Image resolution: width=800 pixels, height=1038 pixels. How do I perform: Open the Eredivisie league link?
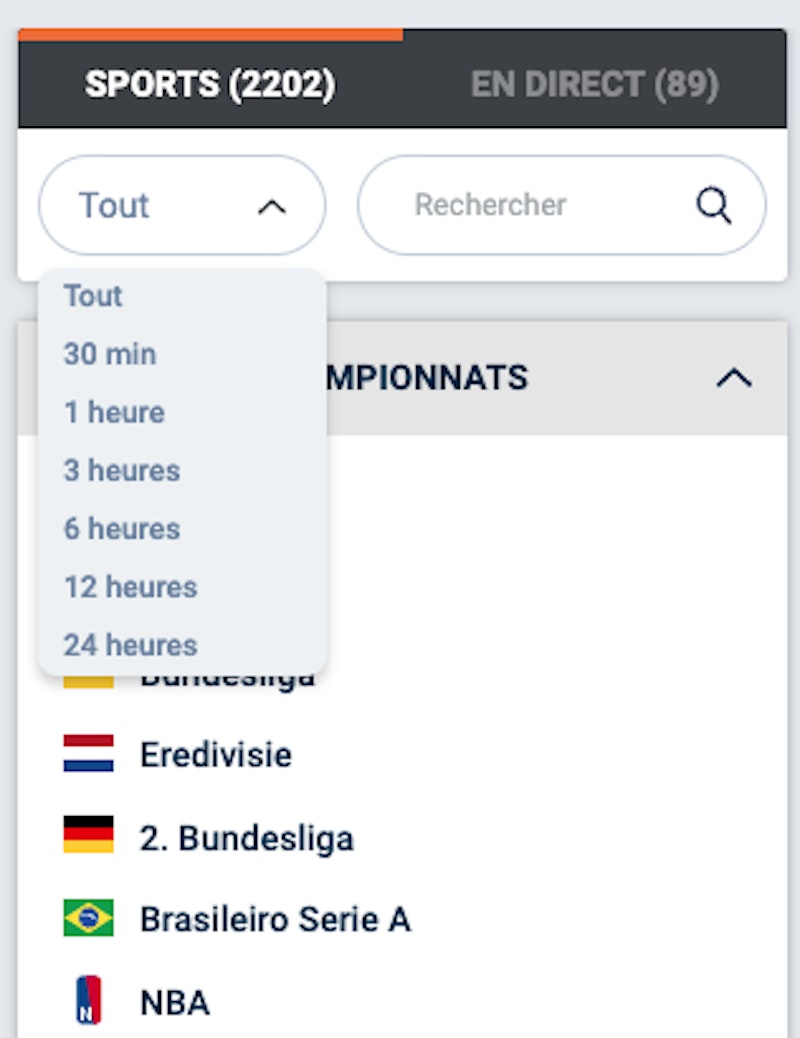(216, 754)
